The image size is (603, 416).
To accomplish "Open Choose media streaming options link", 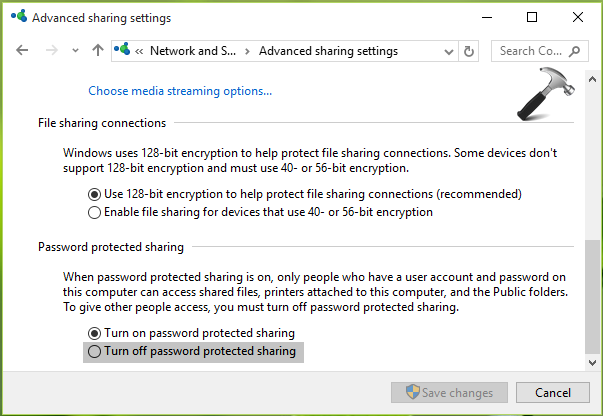I will pyautogui.click(x=180, y=91).
